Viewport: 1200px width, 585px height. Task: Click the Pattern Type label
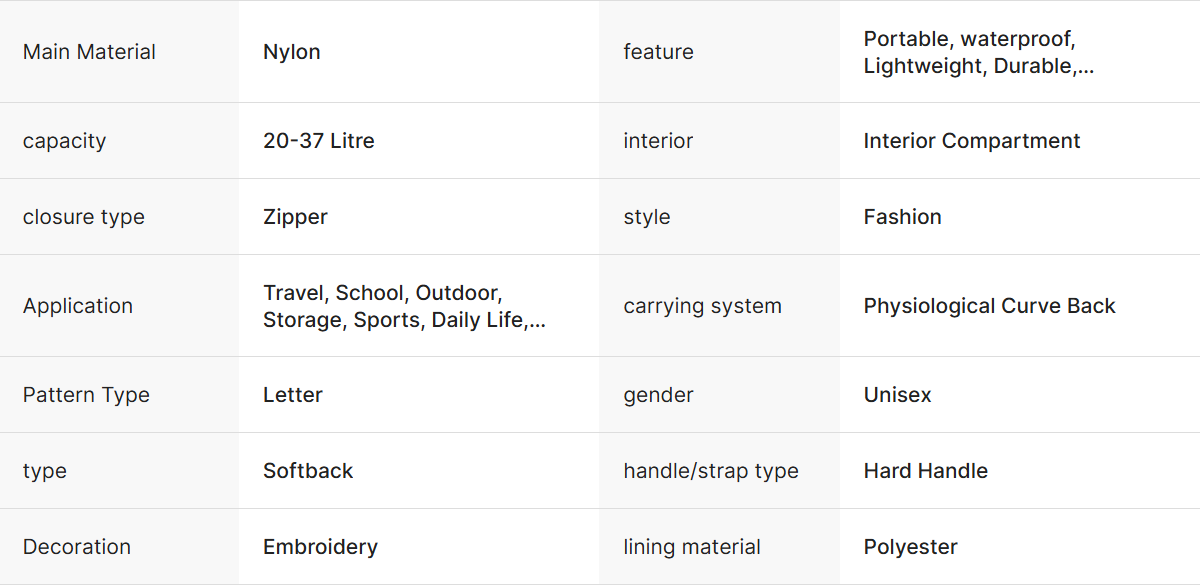pos(86,395)
